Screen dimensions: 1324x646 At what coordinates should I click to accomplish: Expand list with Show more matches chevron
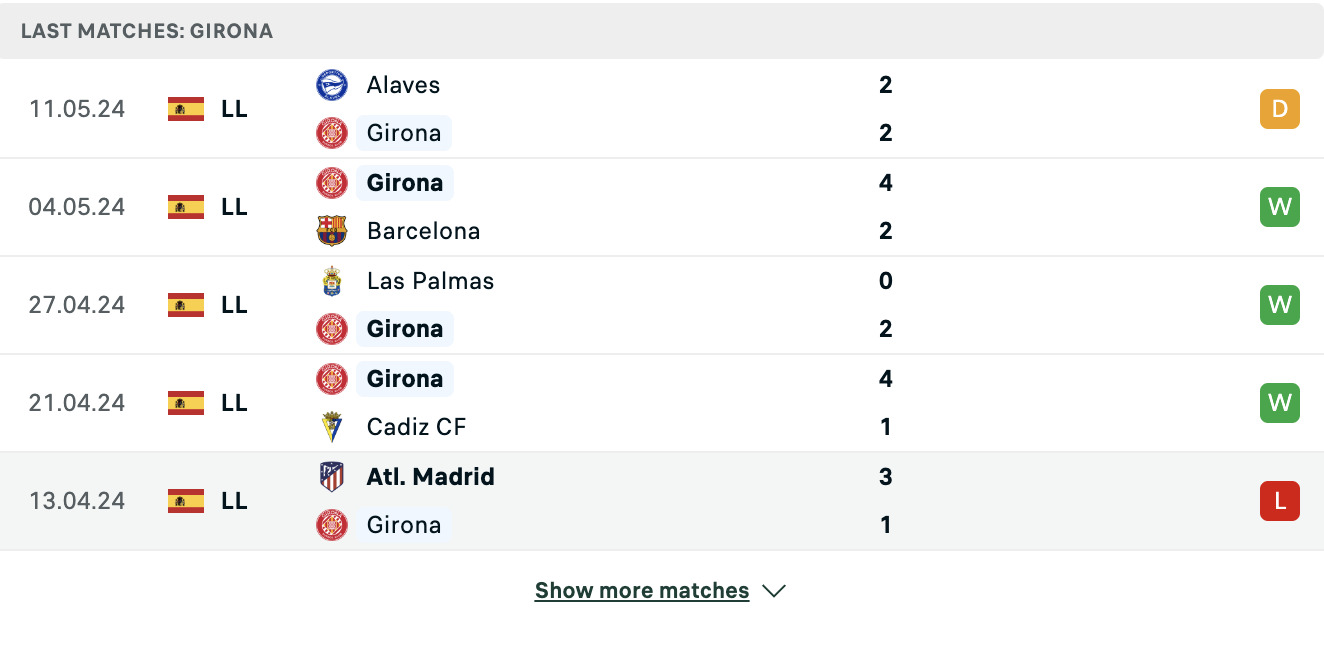click(774, 591)
